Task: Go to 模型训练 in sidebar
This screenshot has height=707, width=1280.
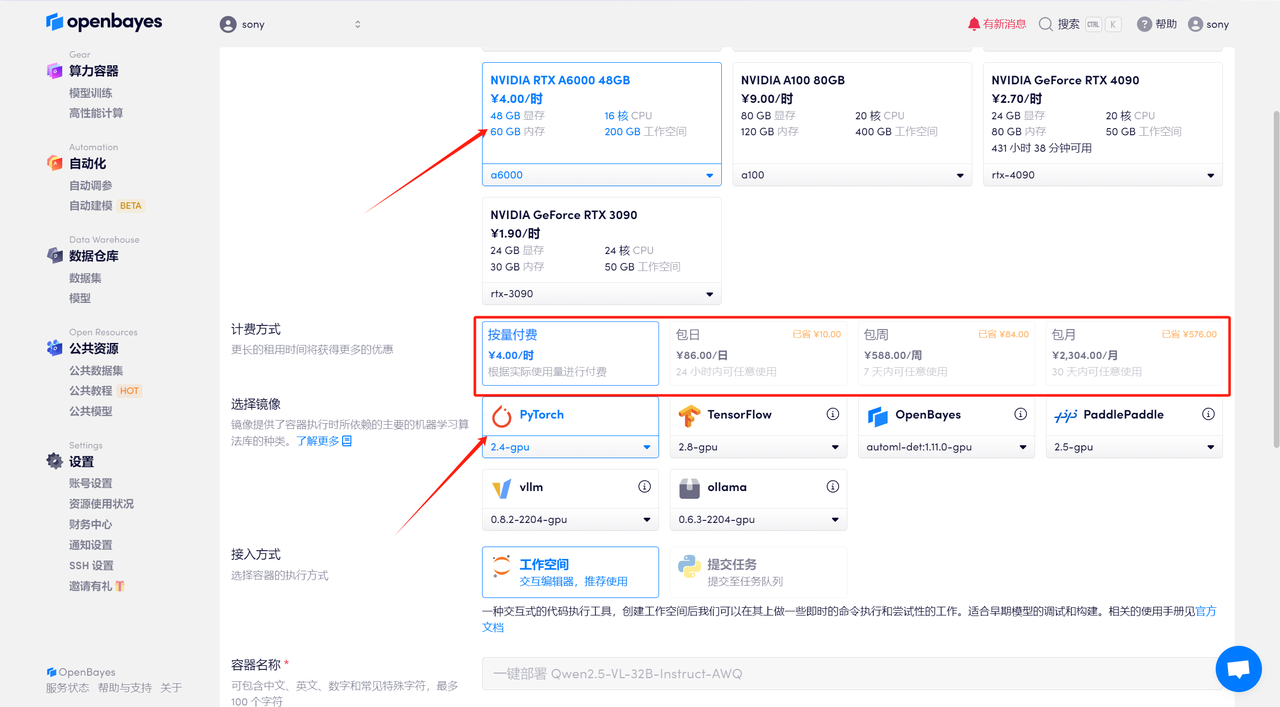Action: (x=91, y=93)
